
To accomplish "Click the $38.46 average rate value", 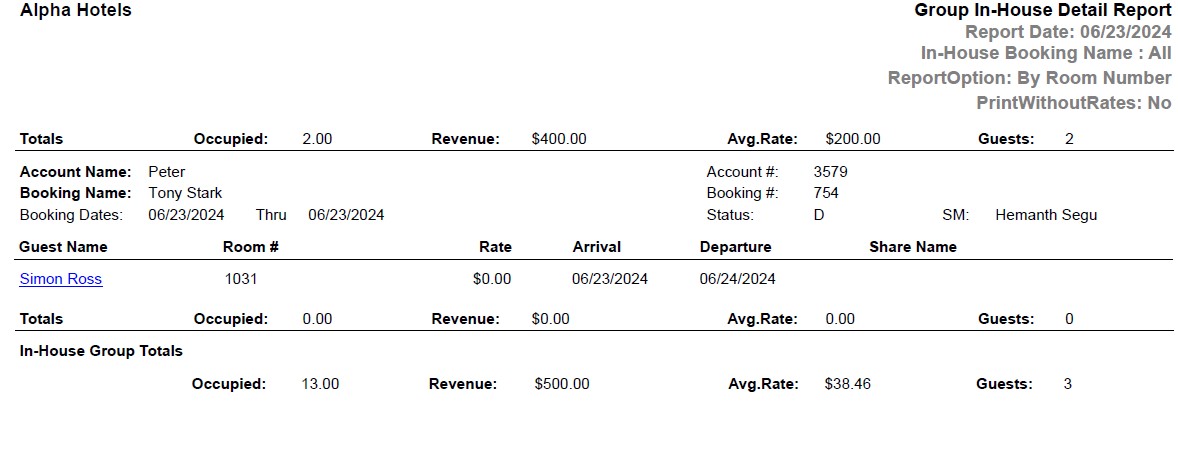I will click(x=847, y=384).
